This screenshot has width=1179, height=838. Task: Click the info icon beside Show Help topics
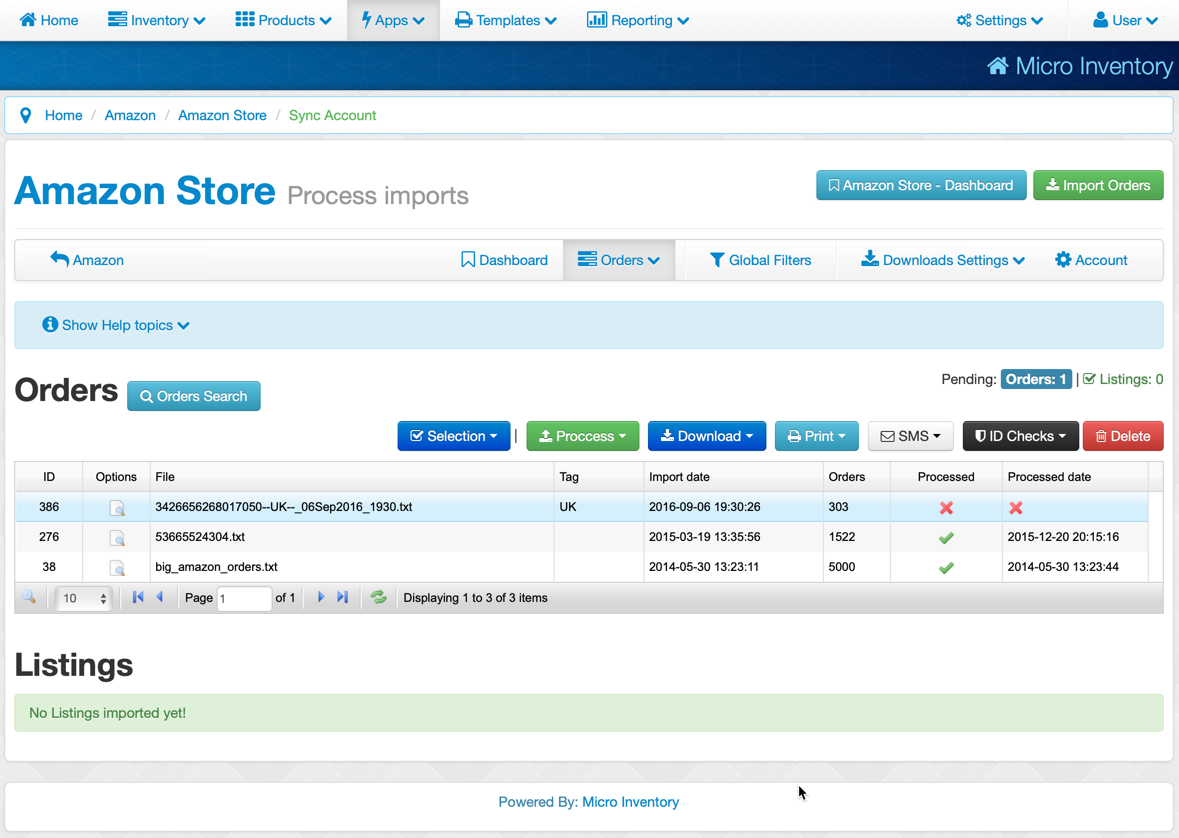(x=50, y=324)
